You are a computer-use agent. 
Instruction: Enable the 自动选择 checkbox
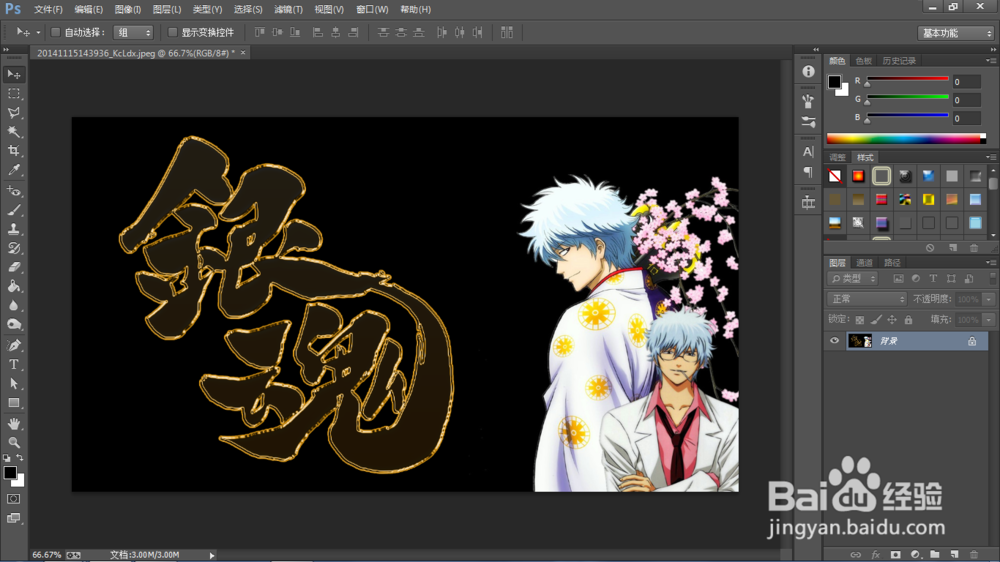click(x=55, y=32)
